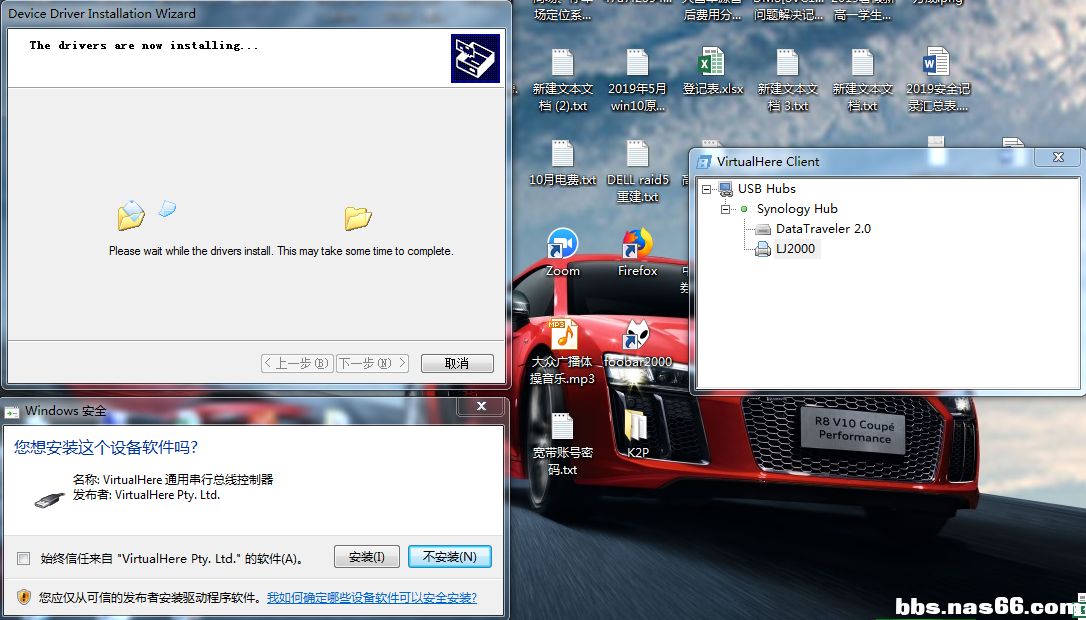1086x620 pixels.
Task: Click the VirtualHere Client title icon
Action: coord(704,162)
